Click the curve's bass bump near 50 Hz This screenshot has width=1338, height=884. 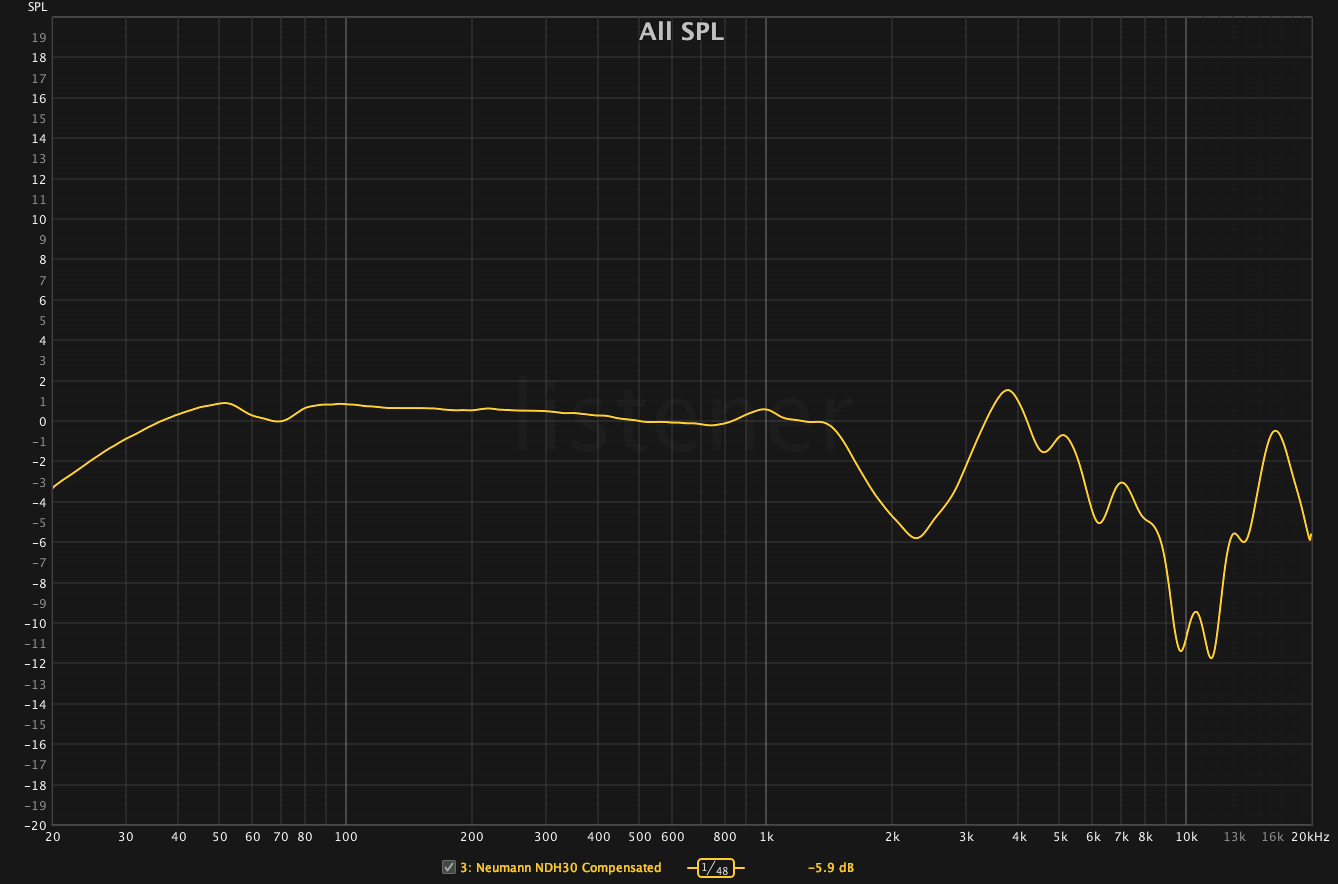tap(225, 403)
